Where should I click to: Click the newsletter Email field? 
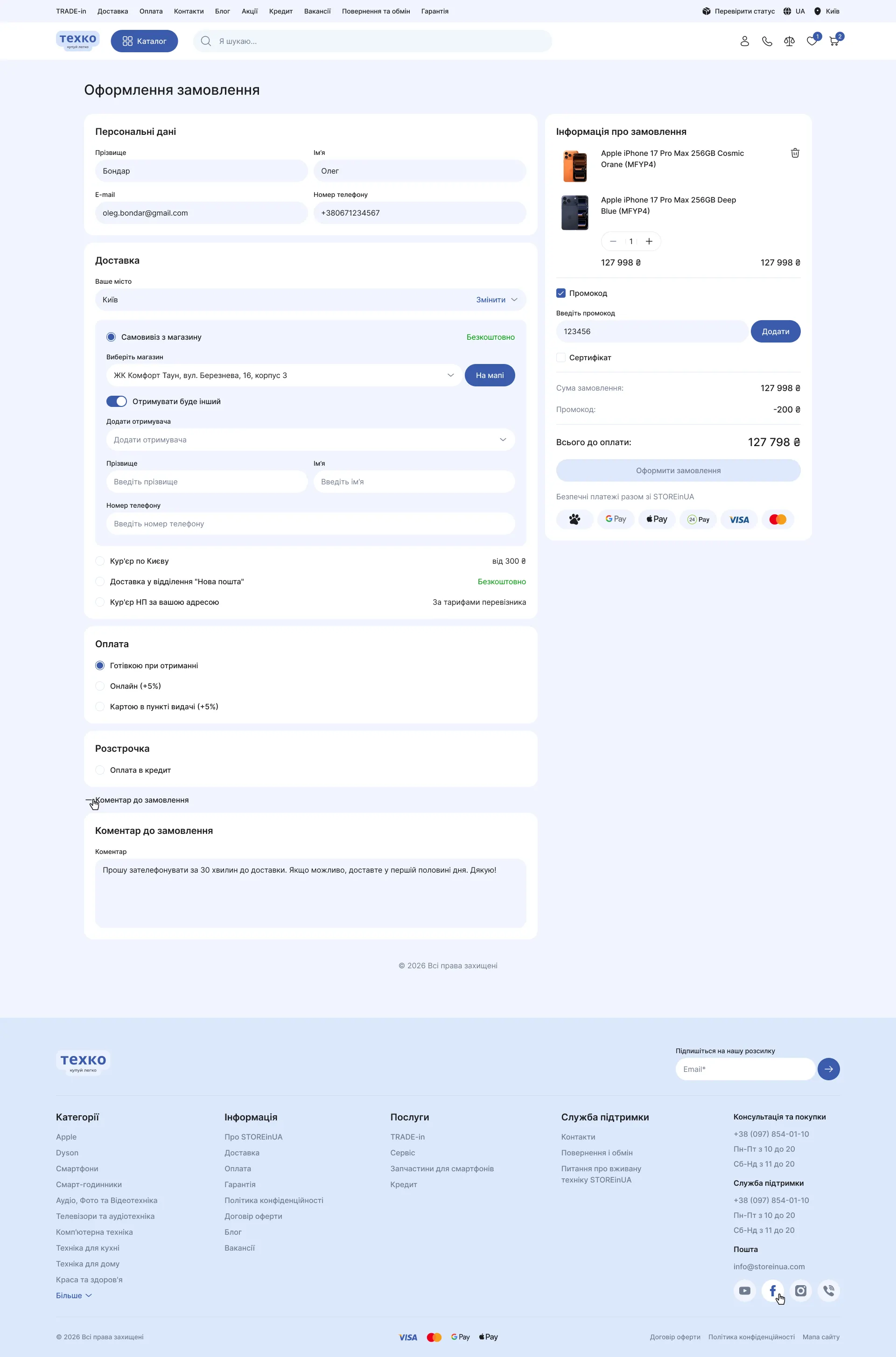point(745,1069)
